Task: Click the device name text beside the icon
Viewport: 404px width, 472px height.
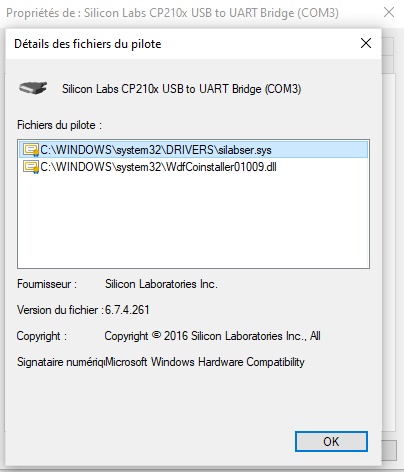Action: click(182, 89)
